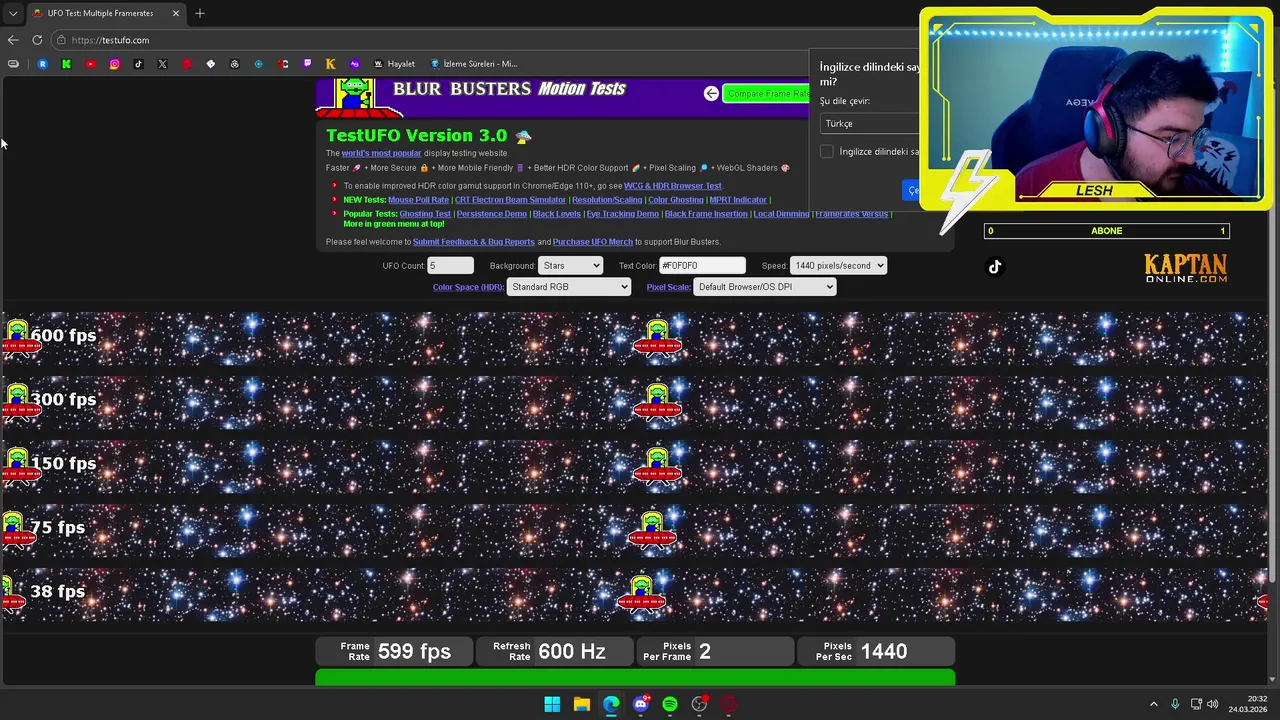Image resolution: width=1280 pixels, height=720 pixels.
Task: Click the Microsoft Edge taskbar icon
Action: pos(611,704)
